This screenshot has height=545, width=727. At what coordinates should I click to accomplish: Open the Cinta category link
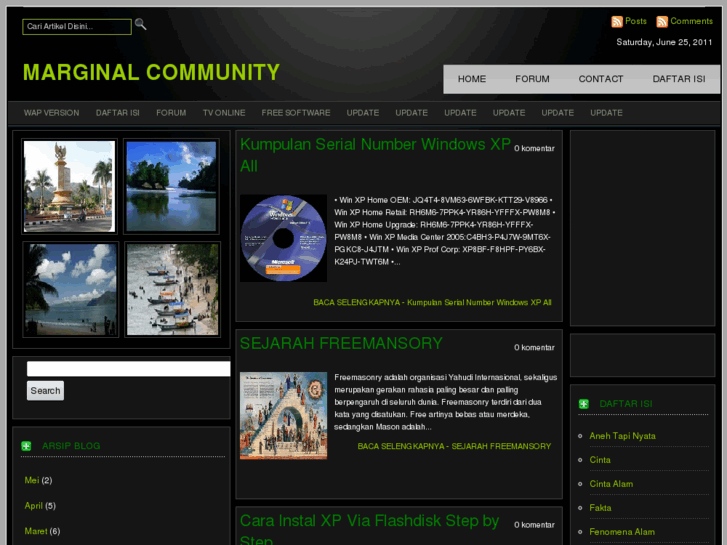click(600, 460)
